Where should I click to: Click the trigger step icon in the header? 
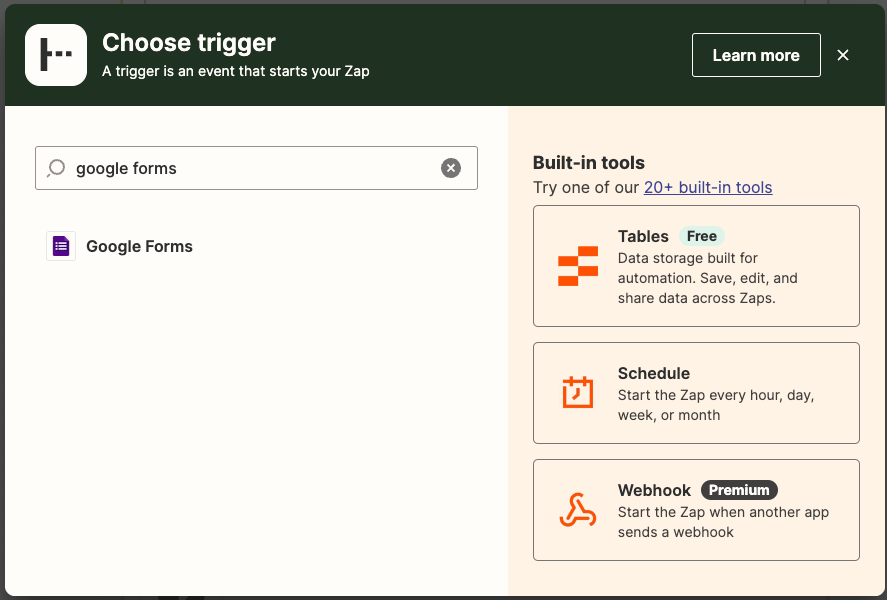pos(55,55)
